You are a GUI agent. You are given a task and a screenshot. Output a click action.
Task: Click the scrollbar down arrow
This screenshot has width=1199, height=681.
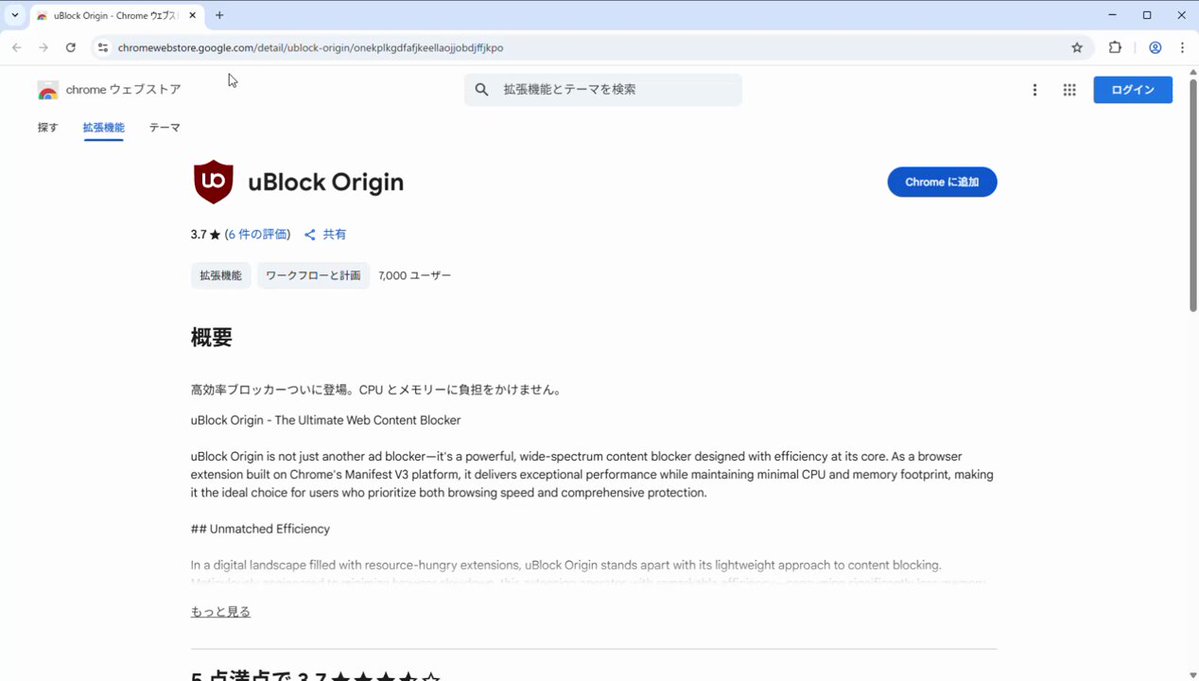click(x=1192, y=676)
